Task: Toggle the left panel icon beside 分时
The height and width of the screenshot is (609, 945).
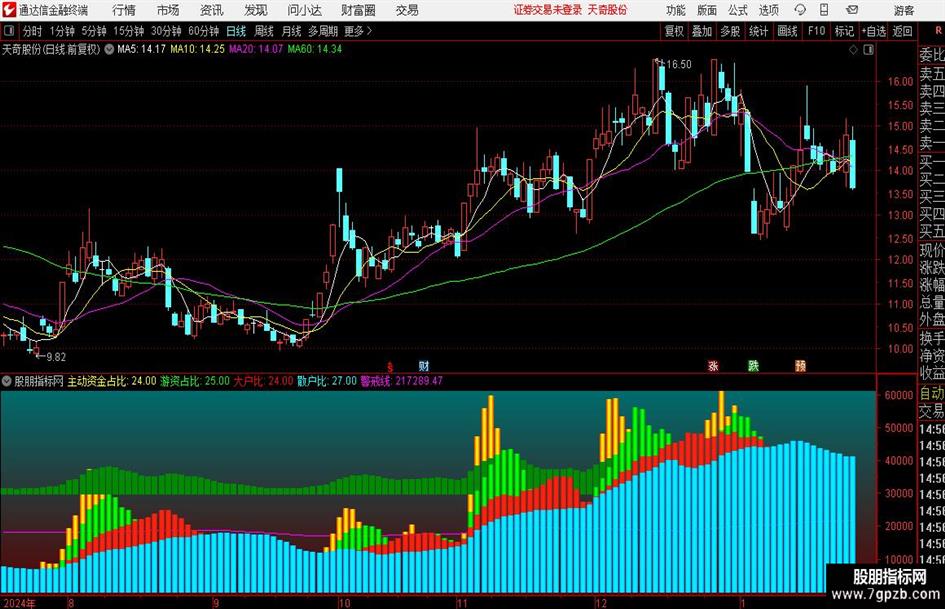Action: pyautogui.click(x=8, y=31)
